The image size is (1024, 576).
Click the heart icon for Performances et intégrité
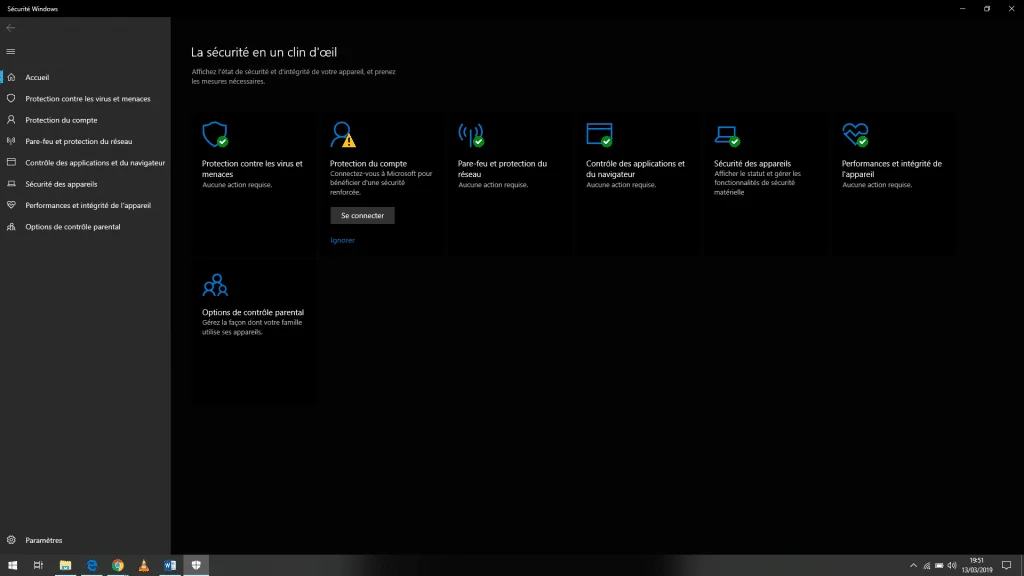click(x=855, y=135)
